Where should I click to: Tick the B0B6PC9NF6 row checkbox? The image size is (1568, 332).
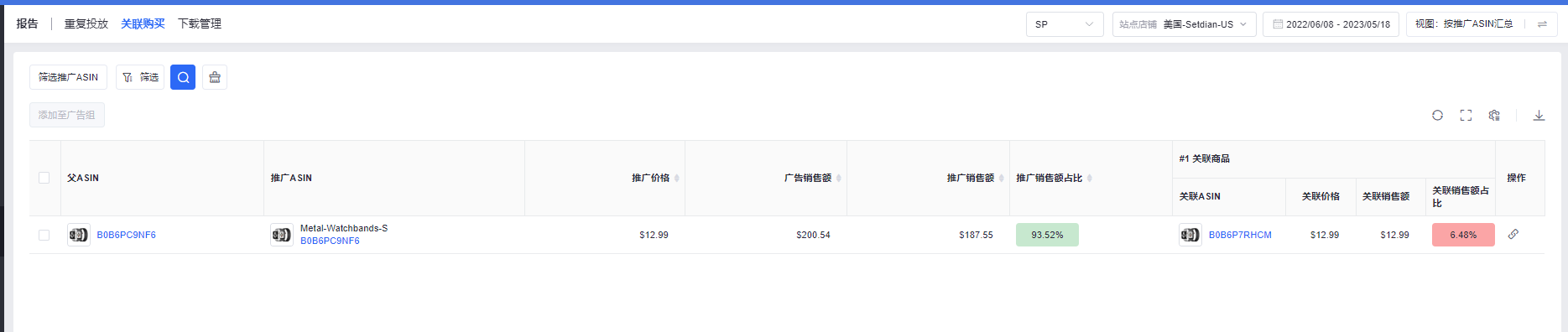click(44, 235)
